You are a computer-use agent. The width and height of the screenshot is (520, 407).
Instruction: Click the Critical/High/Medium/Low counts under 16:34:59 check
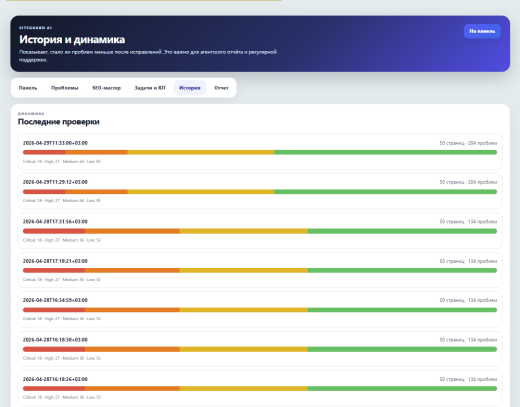(62, 319)
